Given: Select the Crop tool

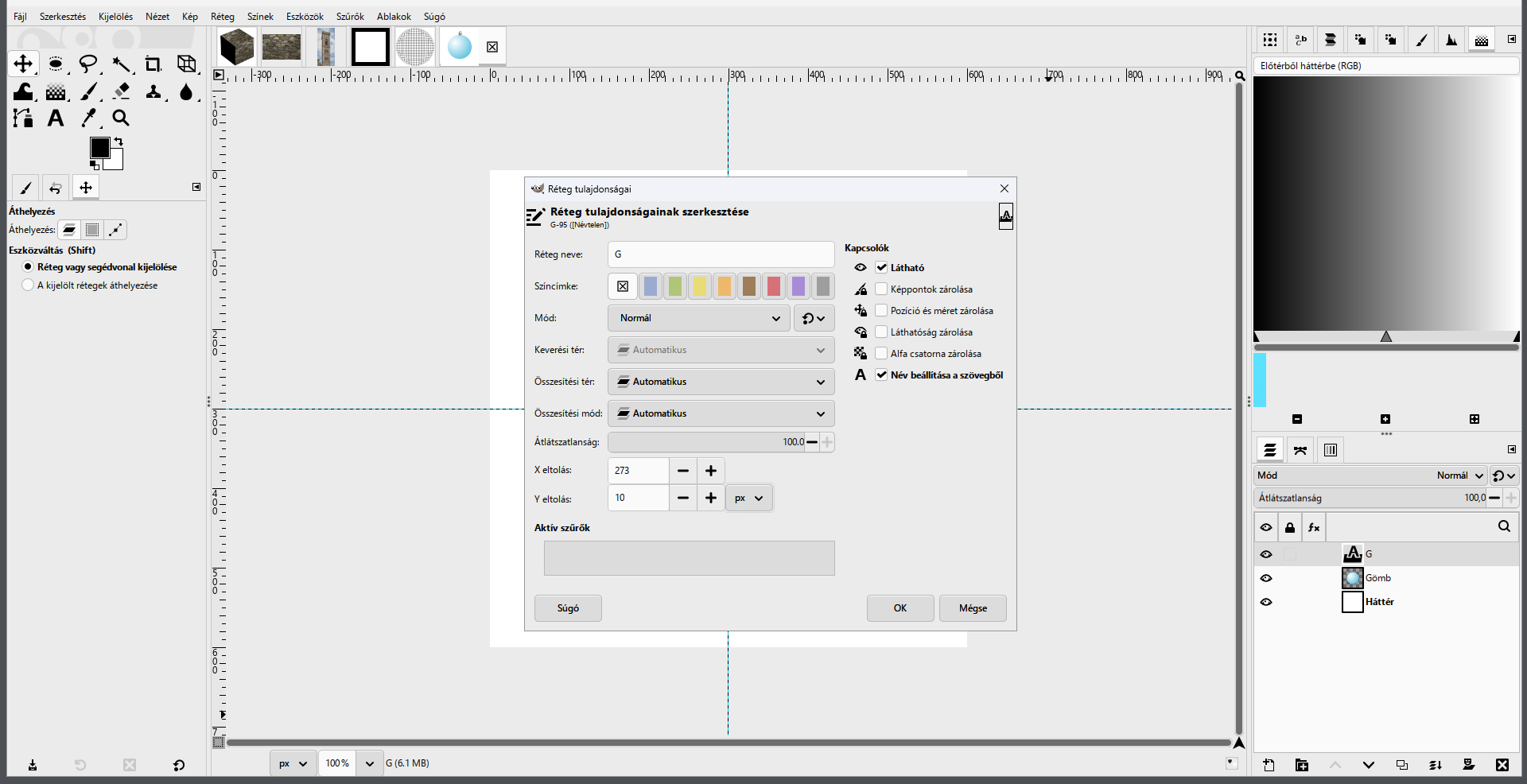Looking at the screenshot, I should [x=153, y=64].
